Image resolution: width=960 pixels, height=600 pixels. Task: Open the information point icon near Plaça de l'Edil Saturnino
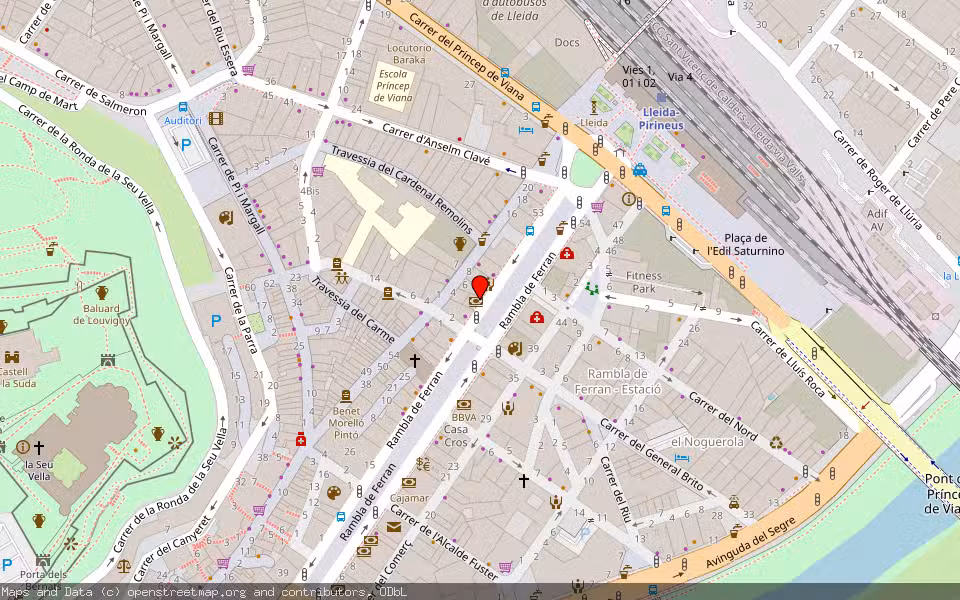pyautogui.click(x=628, y=199)
